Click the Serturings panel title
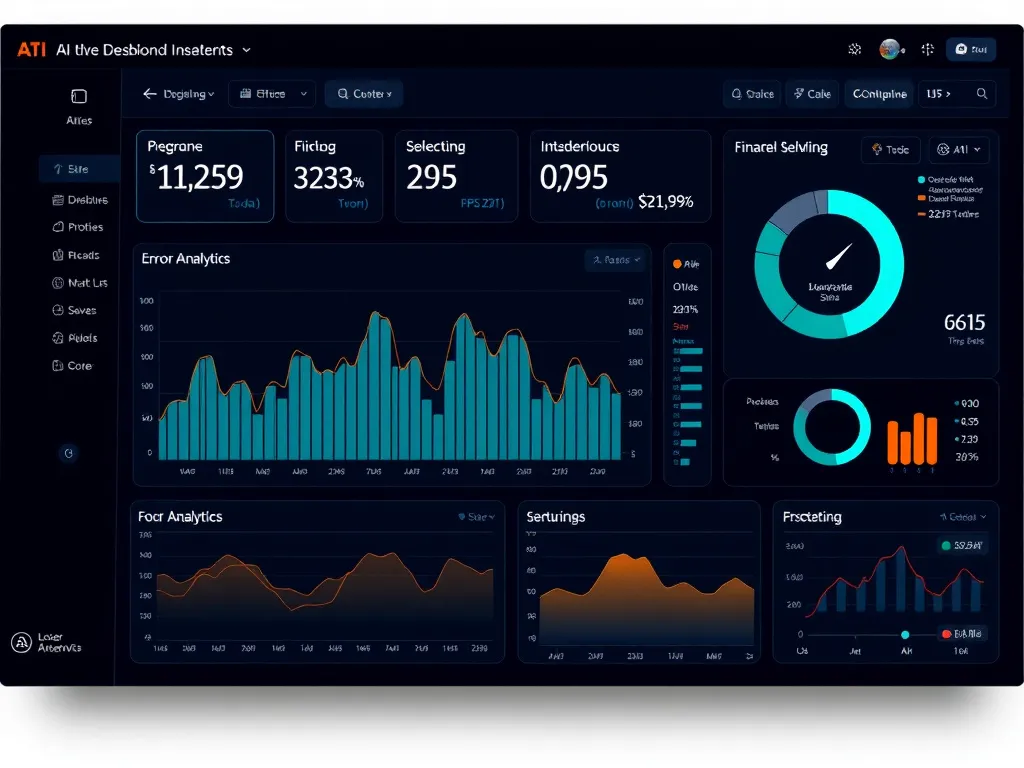The height and width of the screenshot is (768, 1024). pyautogui.click(x=556, y=517)
